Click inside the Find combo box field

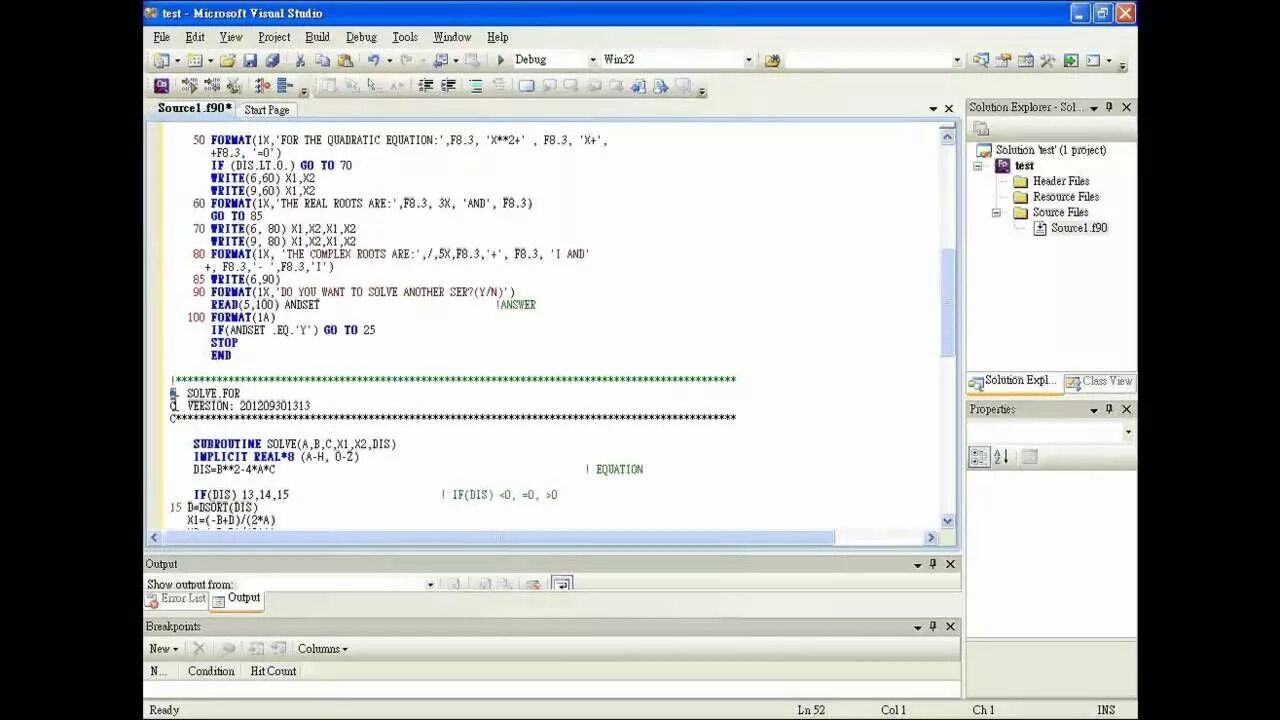point(867,60)
